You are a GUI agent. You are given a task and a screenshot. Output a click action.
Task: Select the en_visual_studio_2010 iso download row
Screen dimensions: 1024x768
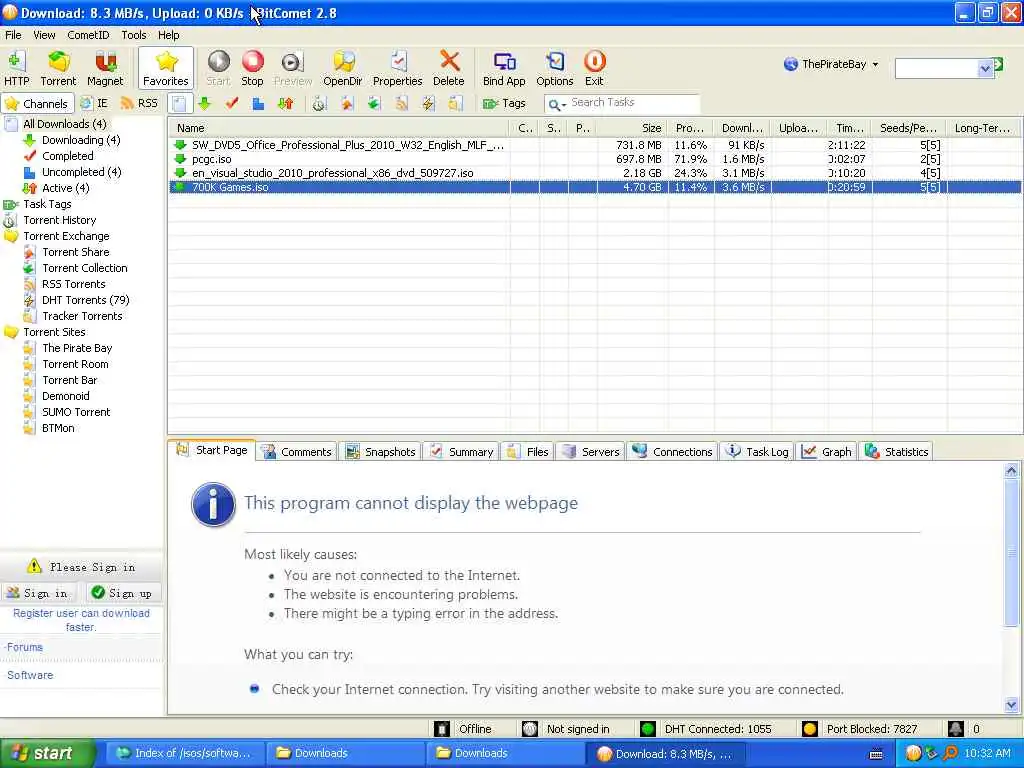pos(594,173)
